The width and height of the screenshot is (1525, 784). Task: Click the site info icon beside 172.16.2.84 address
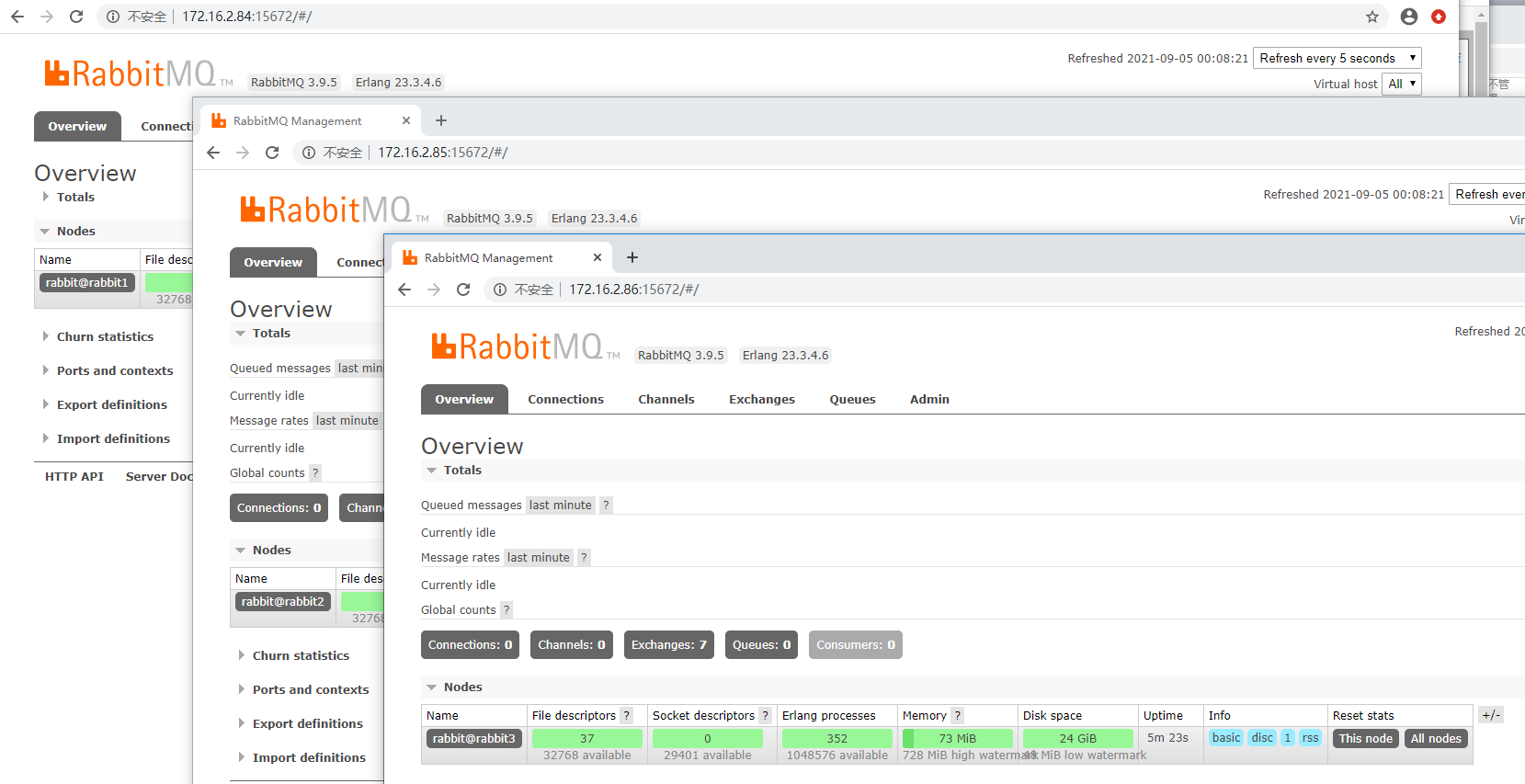tap(113, 17)
